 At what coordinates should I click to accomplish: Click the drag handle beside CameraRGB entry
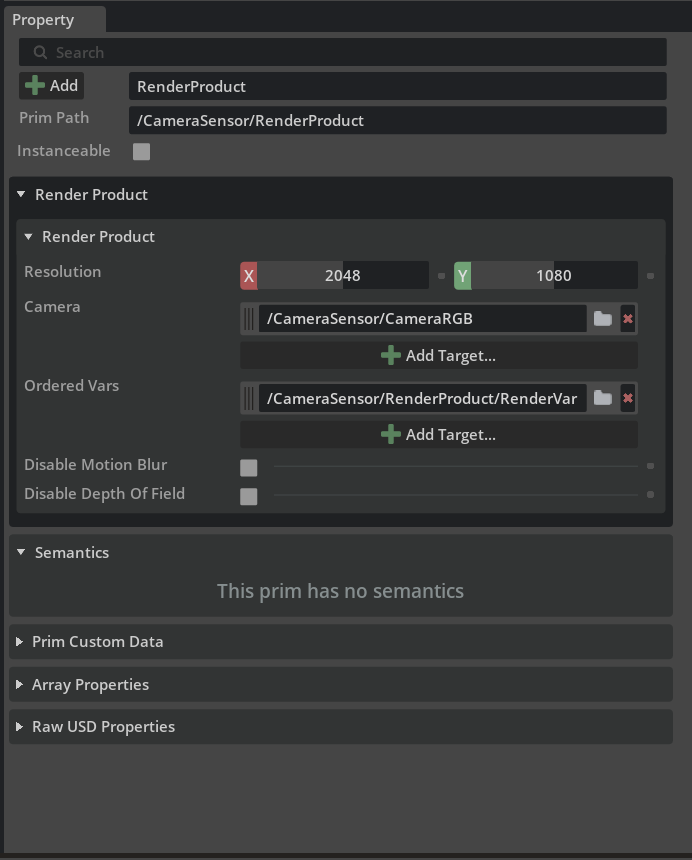(249, 319)
